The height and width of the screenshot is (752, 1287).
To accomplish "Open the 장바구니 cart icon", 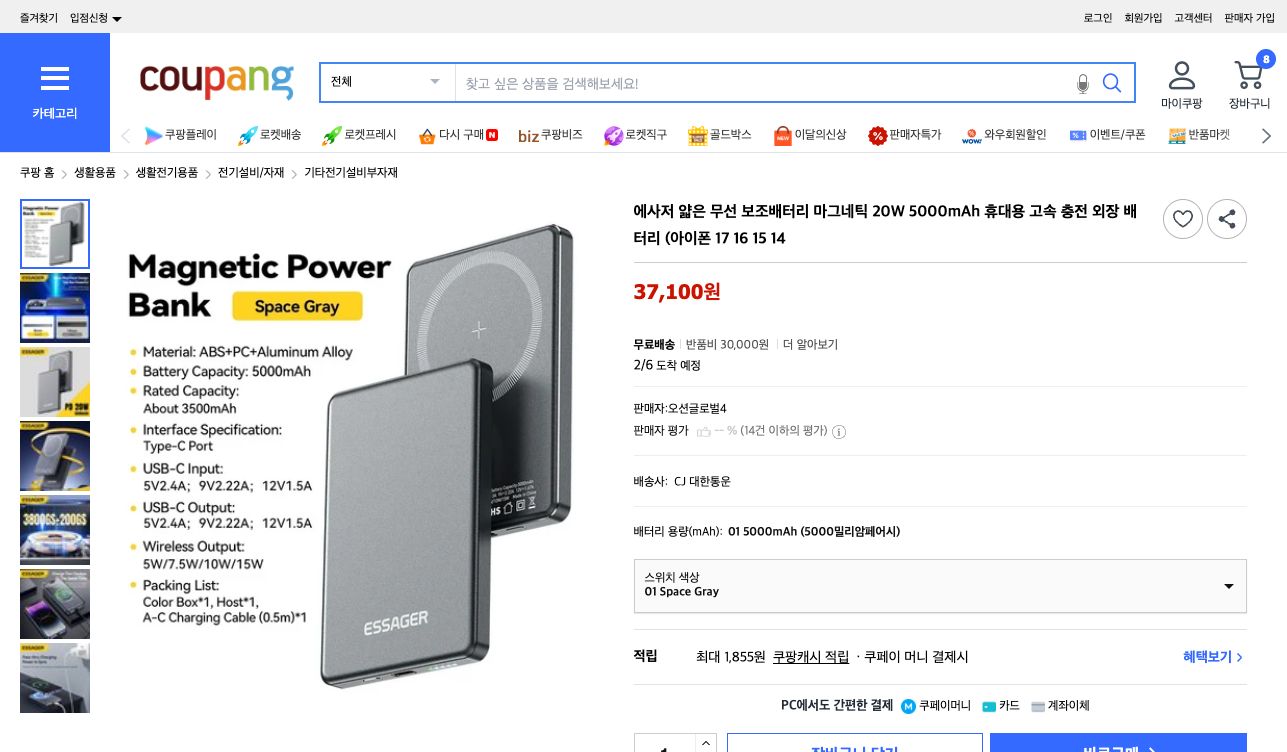I will 1249,74.
